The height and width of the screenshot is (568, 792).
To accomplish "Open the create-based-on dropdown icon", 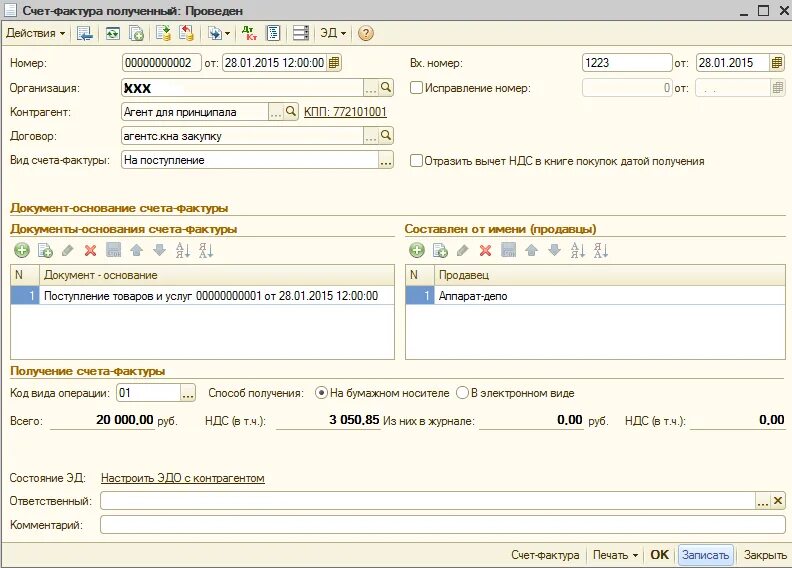I will pyautogui.click(x=219, y=33).
